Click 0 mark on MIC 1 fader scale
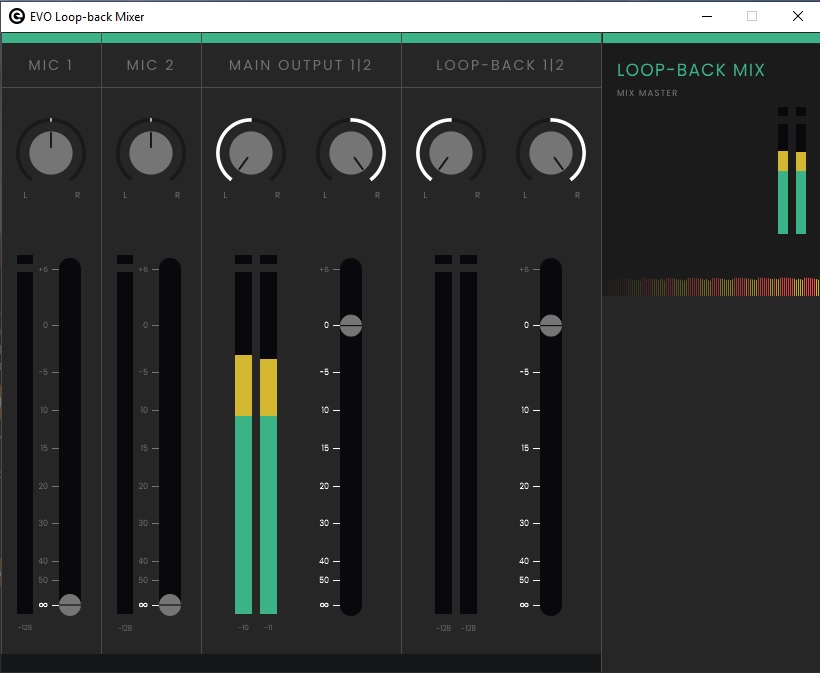Screen dimensions: 820x673 coord(45,325)
